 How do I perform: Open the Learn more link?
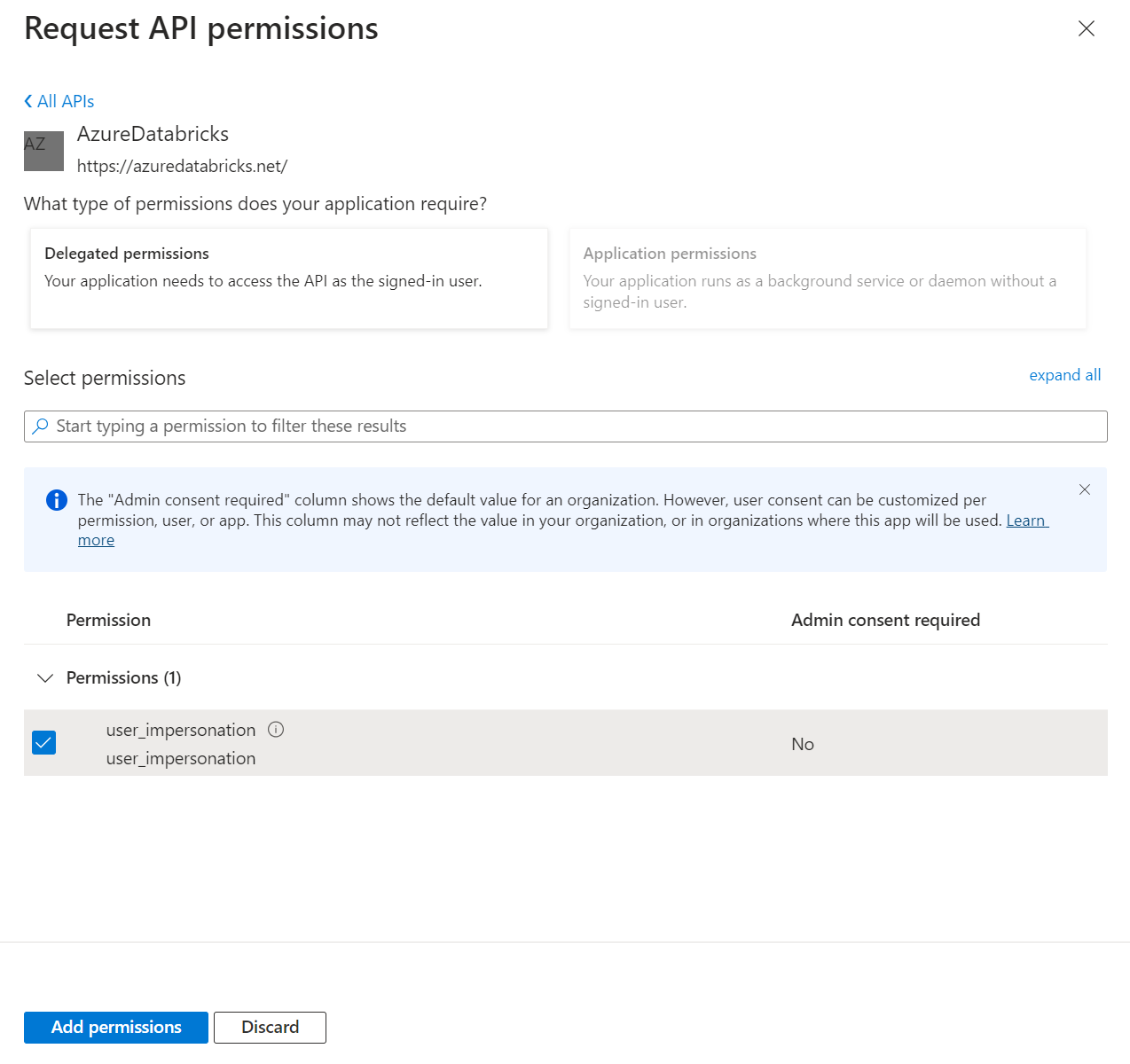(x=1027, y=520)
